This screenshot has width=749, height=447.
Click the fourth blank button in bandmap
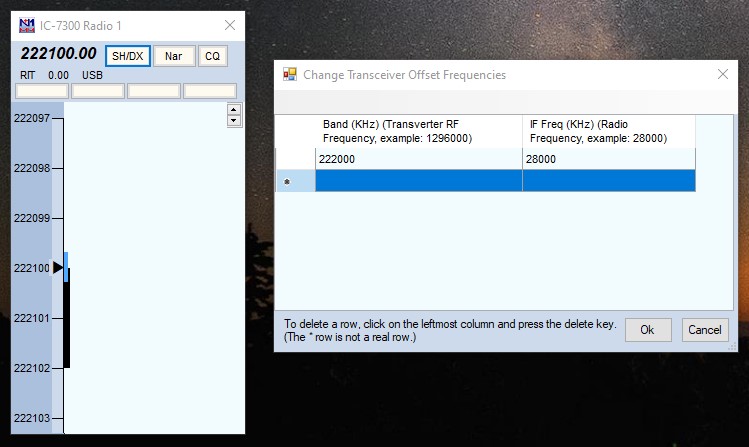point(210,91)
